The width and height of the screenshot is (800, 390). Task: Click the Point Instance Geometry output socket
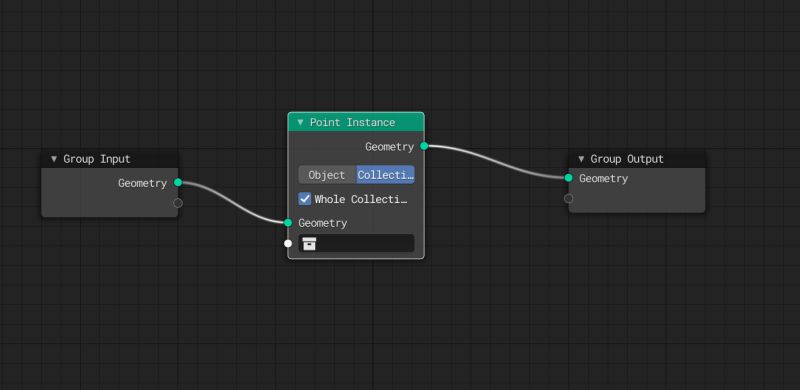(x=424, y=146)
